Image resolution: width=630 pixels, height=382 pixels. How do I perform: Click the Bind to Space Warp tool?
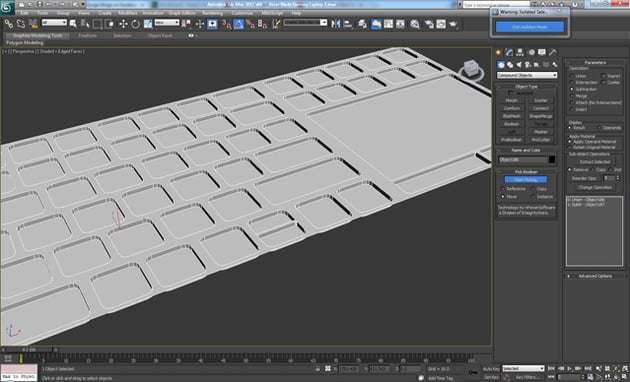coord(33,24)
